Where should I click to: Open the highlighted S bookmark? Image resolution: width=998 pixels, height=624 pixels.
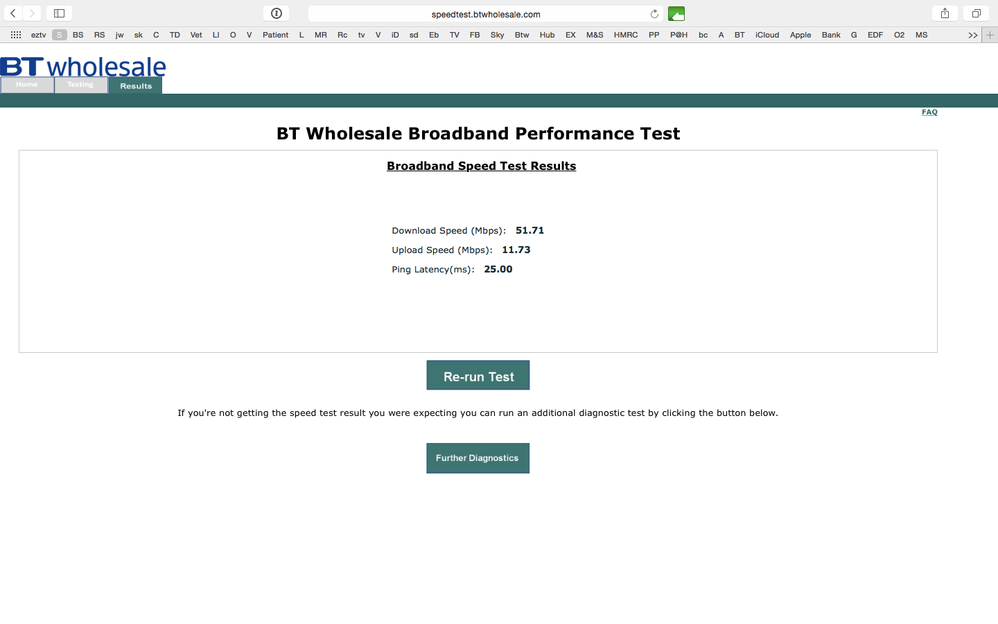point(59,35)
